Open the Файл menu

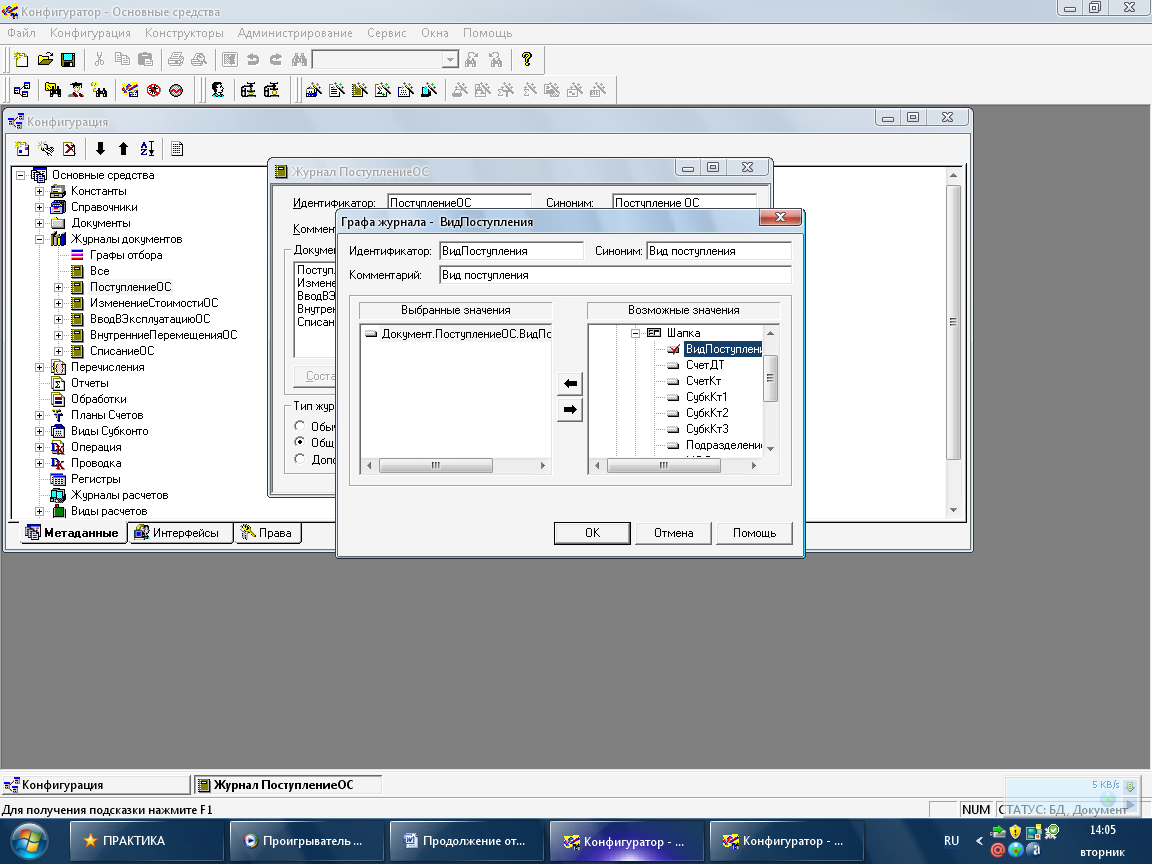coord(21,33)
